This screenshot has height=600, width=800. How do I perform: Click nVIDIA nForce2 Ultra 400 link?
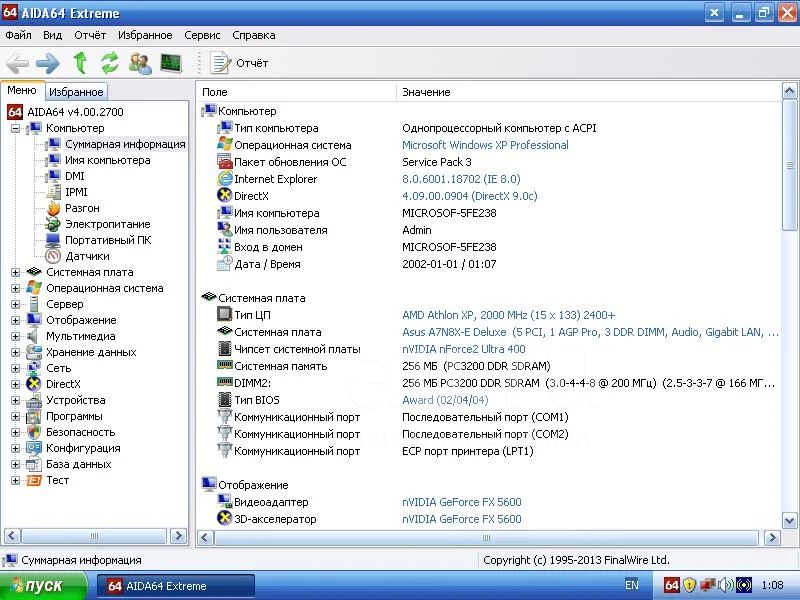tap(464, 349)
